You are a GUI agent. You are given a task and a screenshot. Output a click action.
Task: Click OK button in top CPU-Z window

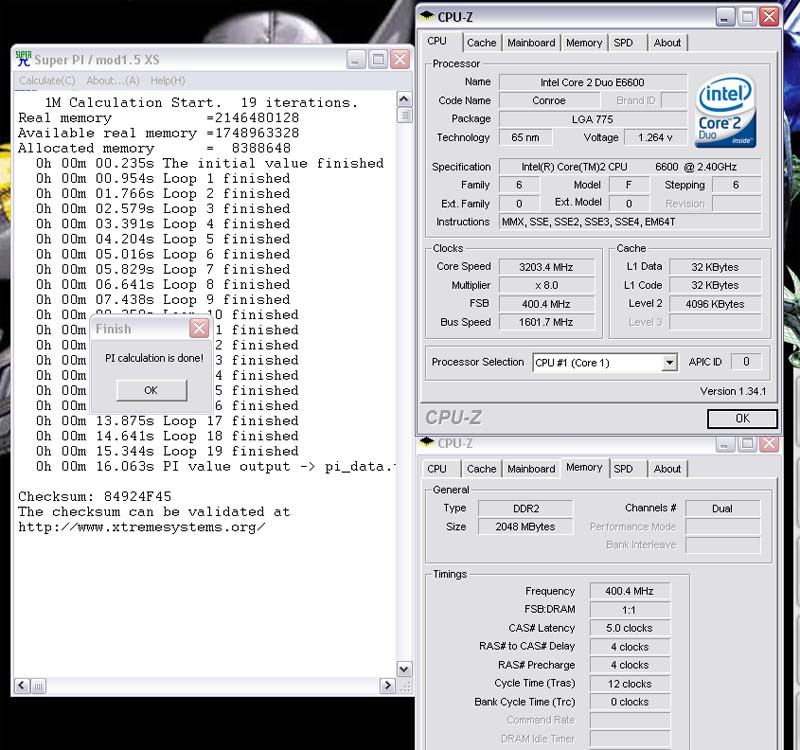tap(742, 419)
